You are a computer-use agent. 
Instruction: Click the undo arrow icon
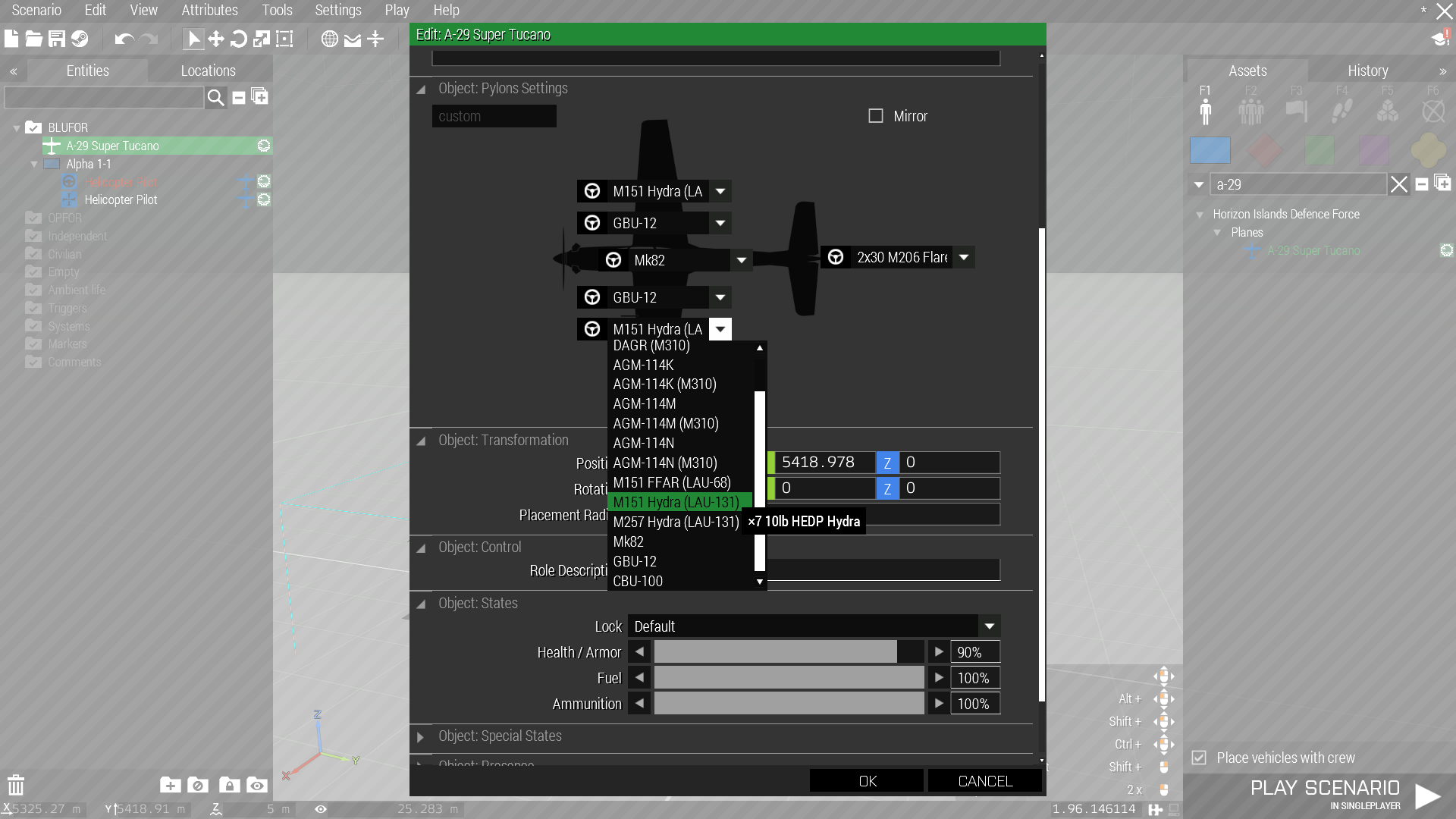point(124,39)
